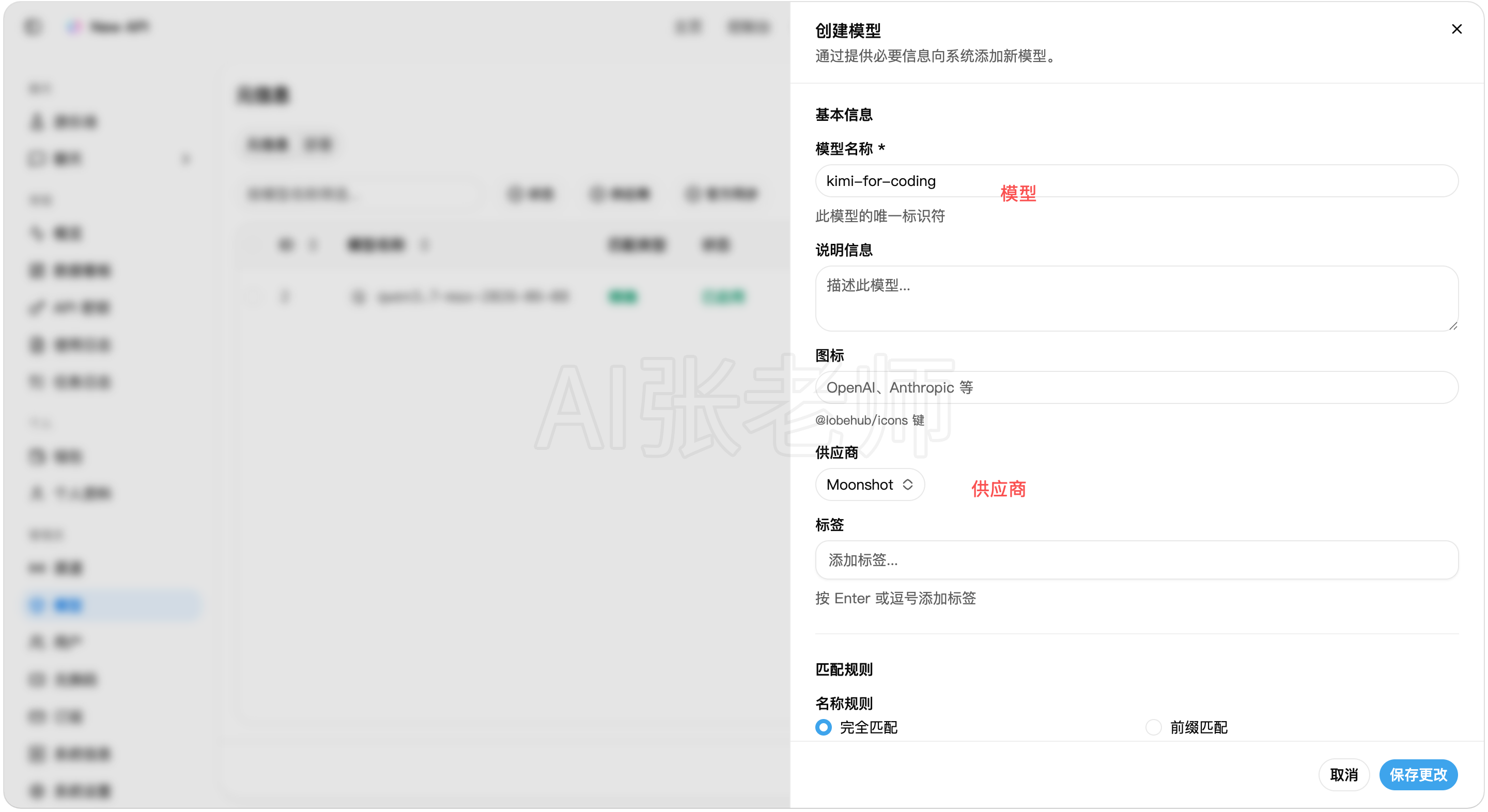
Task: Save the model with 保存更改
Action: point(1418,774)
